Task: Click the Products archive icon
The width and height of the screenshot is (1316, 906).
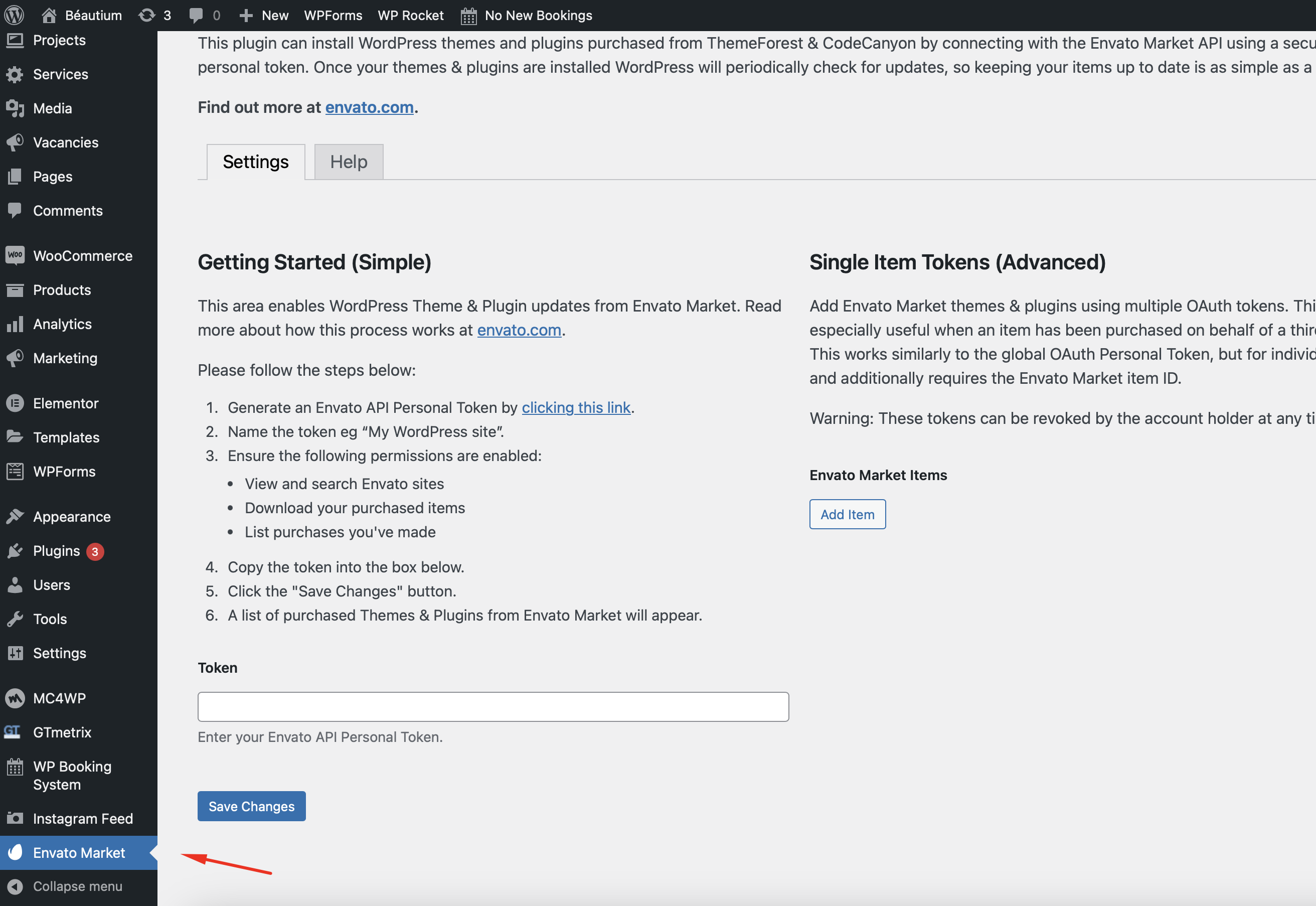Action: coord(15,290)
